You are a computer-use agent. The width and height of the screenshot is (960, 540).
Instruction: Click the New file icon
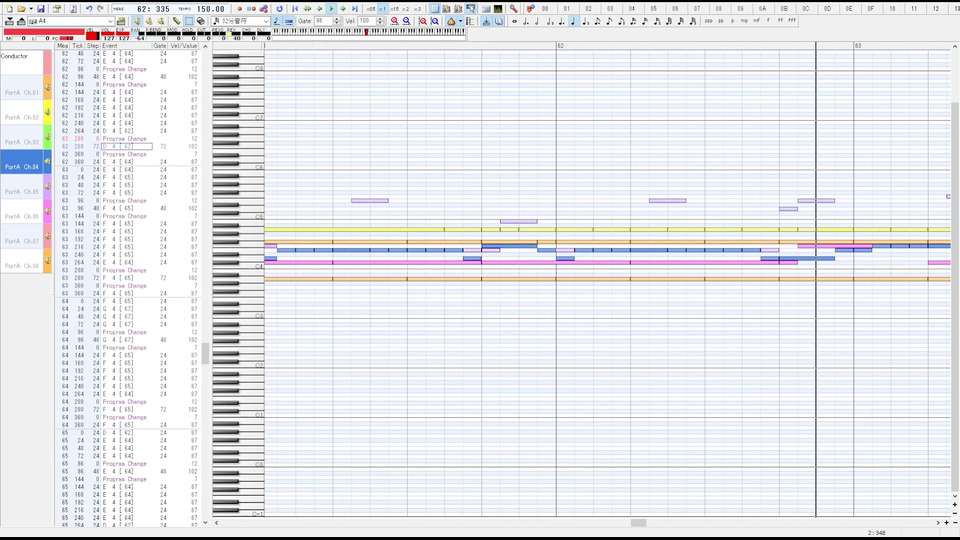point(9,9)
